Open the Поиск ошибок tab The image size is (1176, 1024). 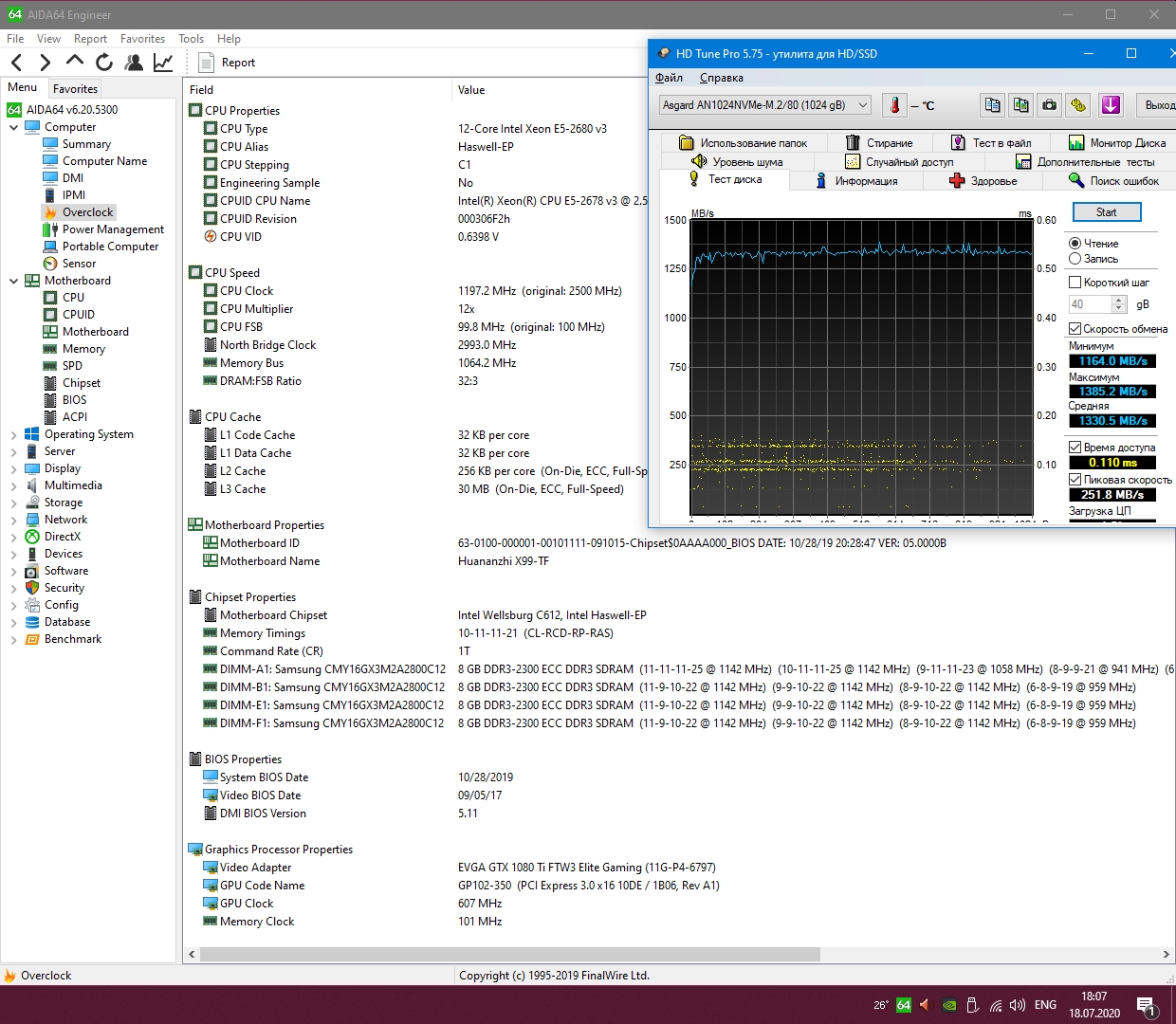1113,181
